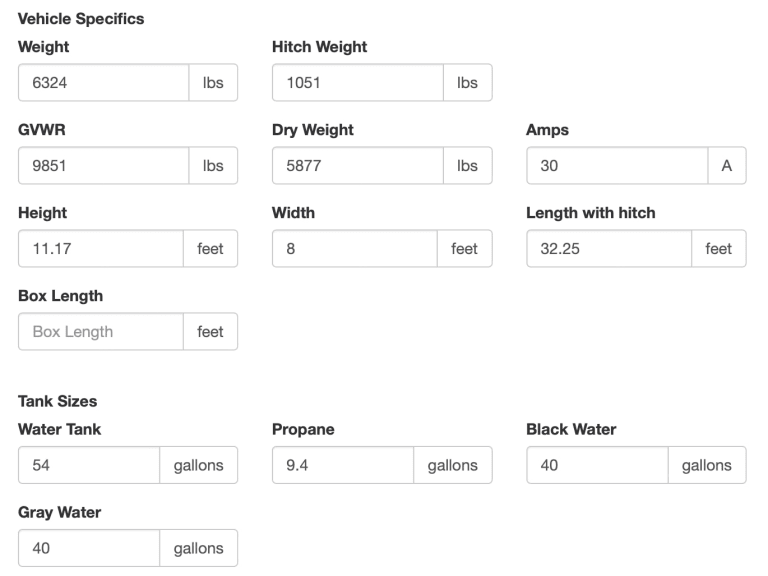Select the Black Water field

[597, 465]
